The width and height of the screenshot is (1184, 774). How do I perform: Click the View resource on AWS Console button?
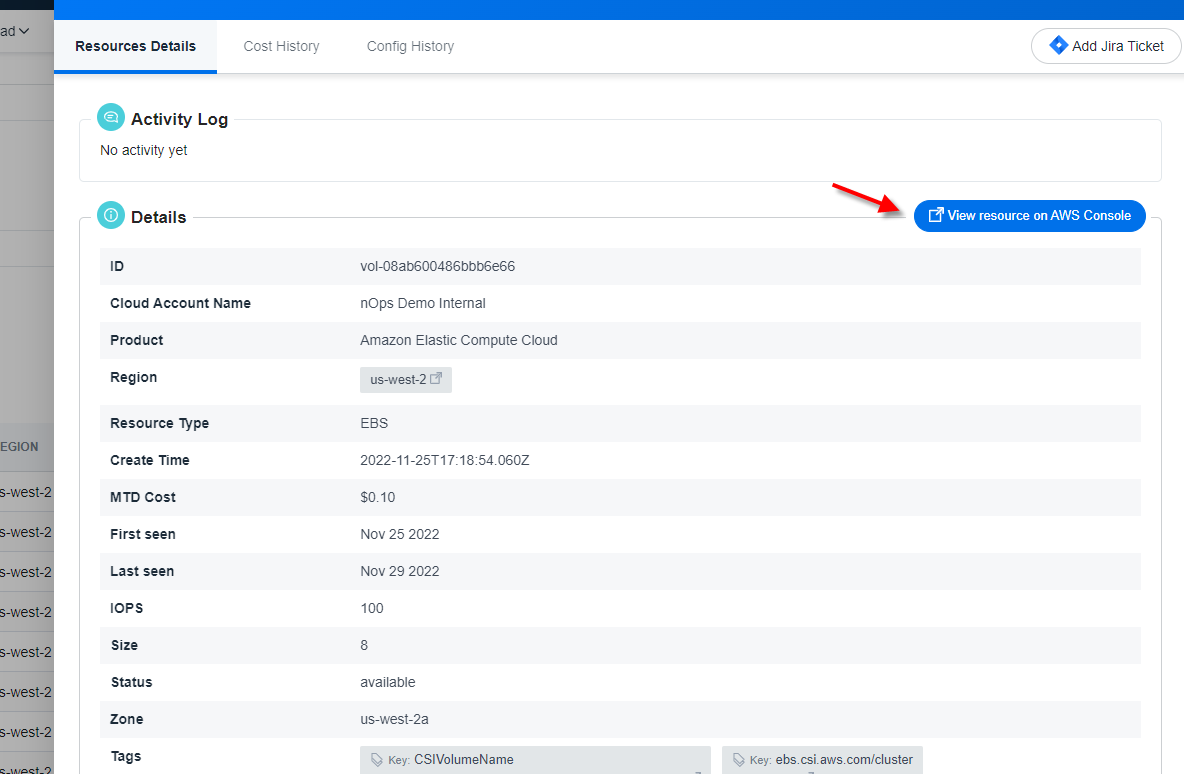coord(1029,215)
